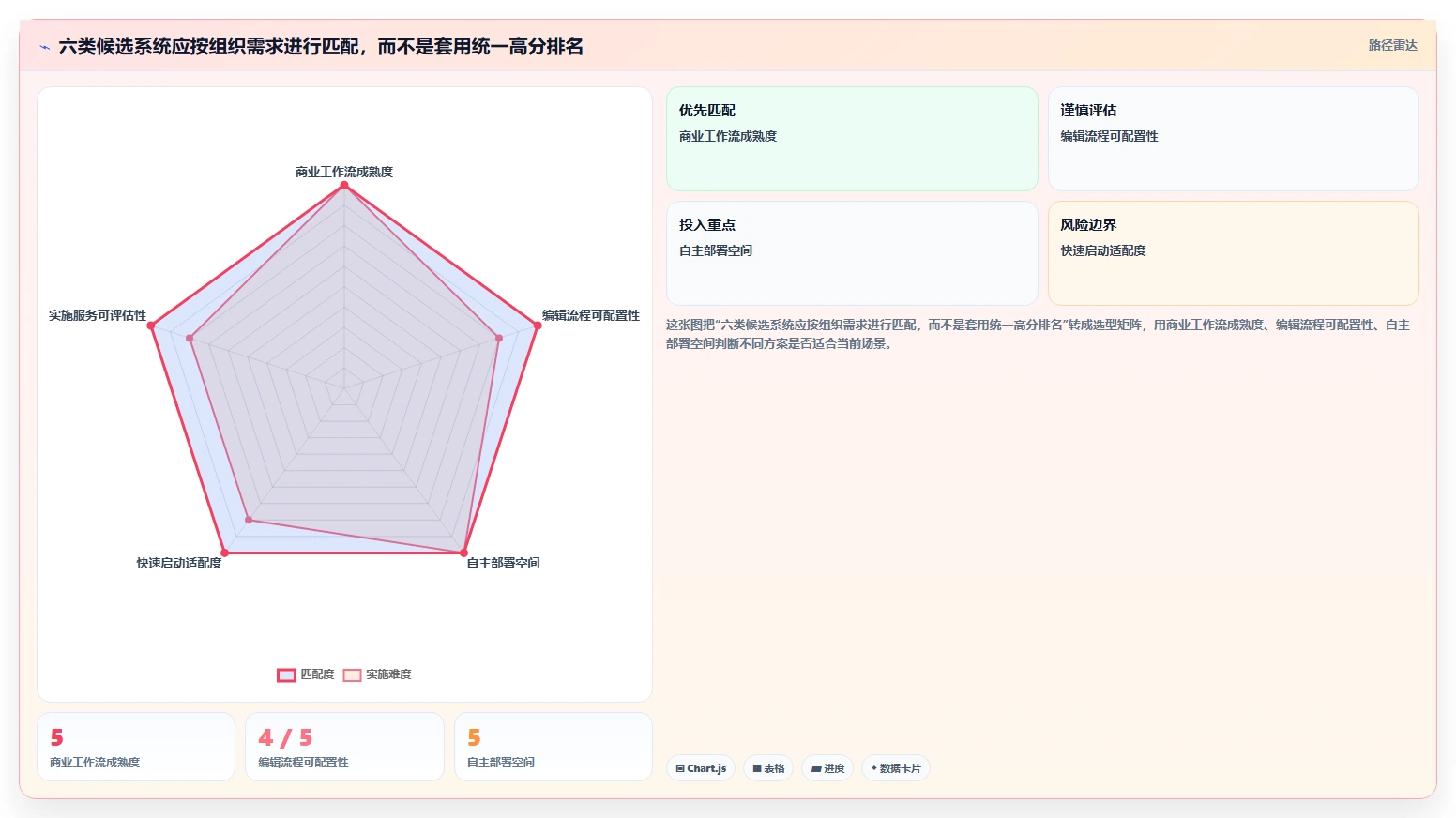Click the value 5 above 商业工作流成熟度
Viewport: 1456px width, 818px height.
tap(56, 738)
